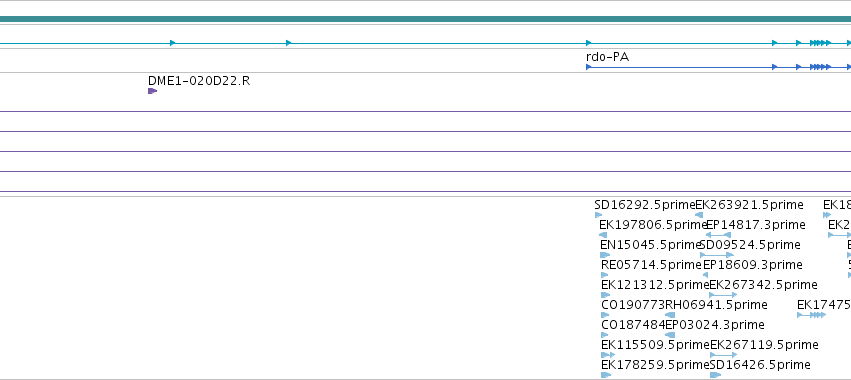Click the EK267342.5prime EST feature glyph

tap(723, 295)
